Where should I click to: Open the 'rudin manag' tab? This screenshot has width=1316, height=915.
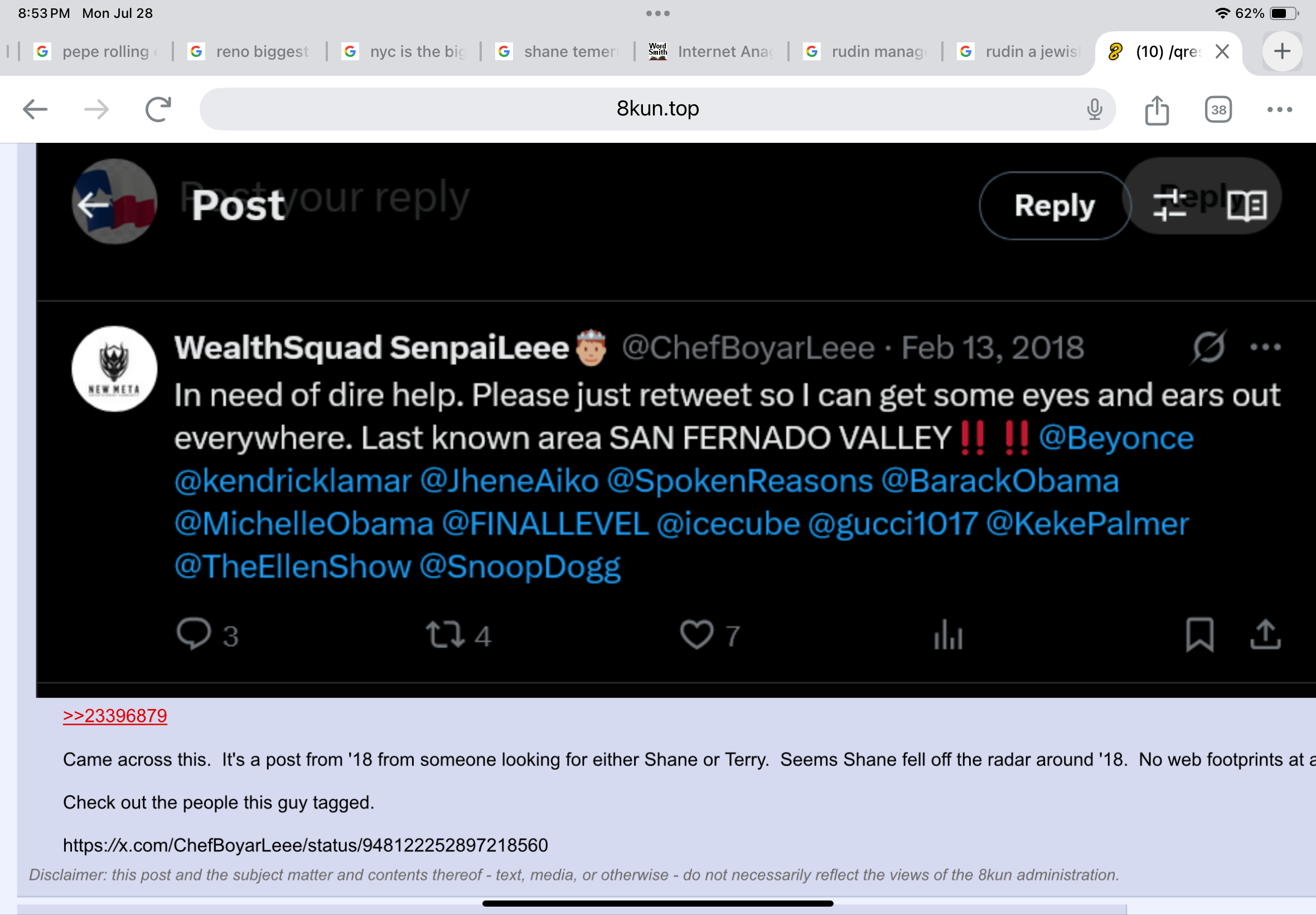865,51
